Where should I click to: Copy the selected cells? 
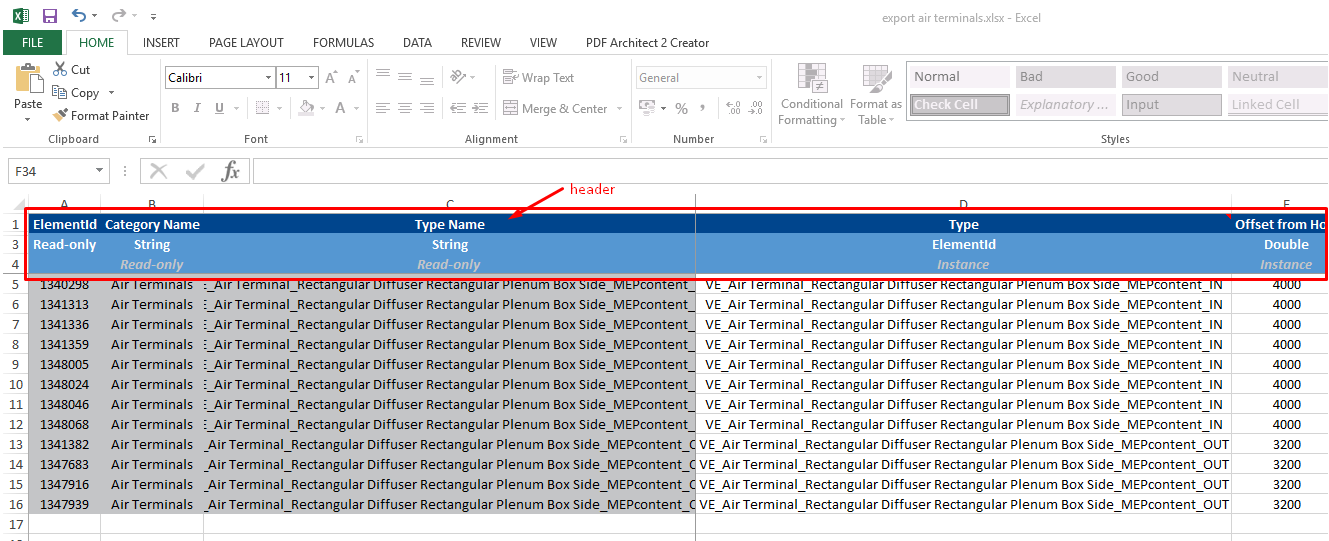pyautogui.click(x=60, y=92)
